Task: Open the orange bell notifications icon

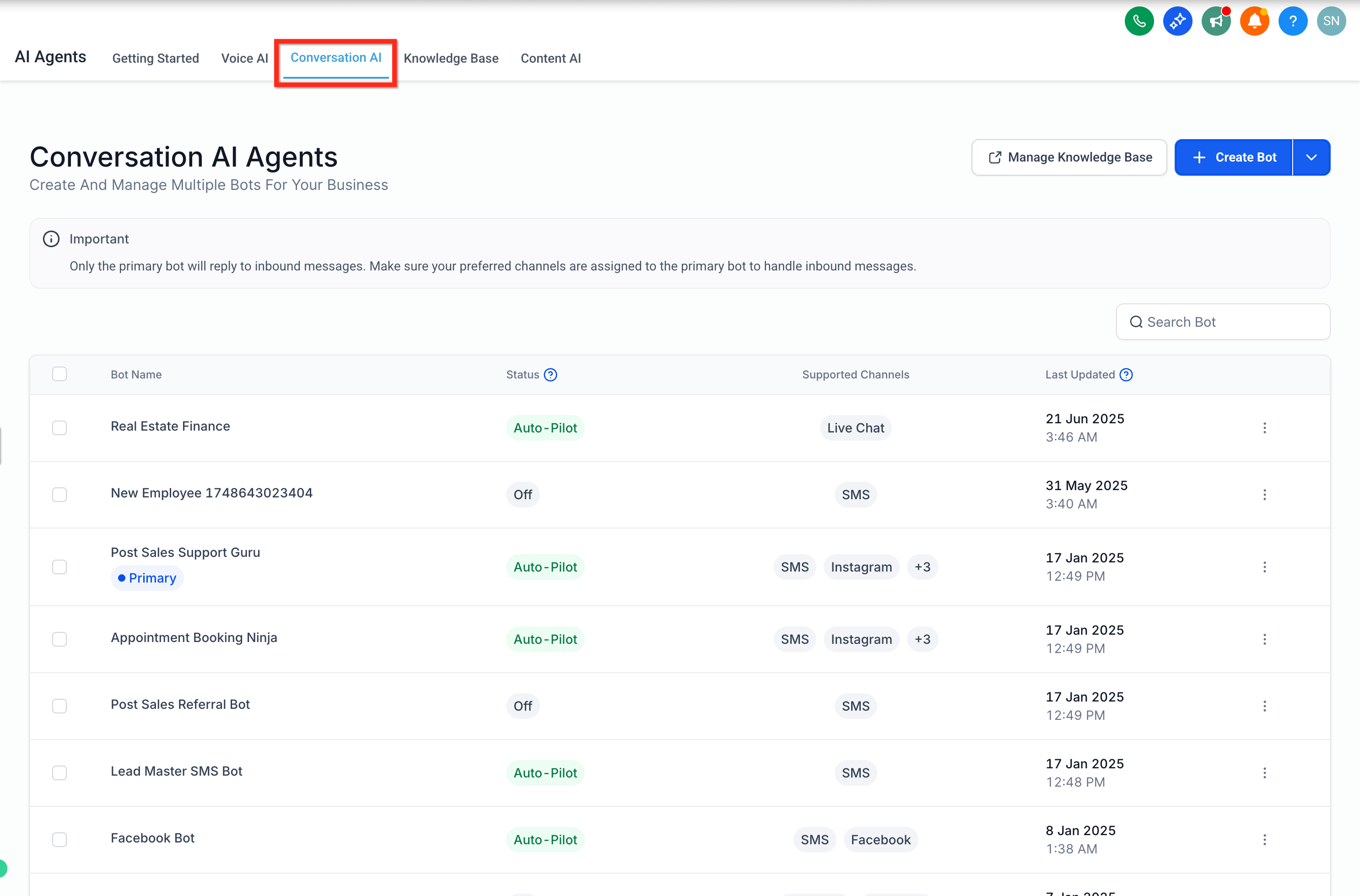Action: tap(1254, 21)
